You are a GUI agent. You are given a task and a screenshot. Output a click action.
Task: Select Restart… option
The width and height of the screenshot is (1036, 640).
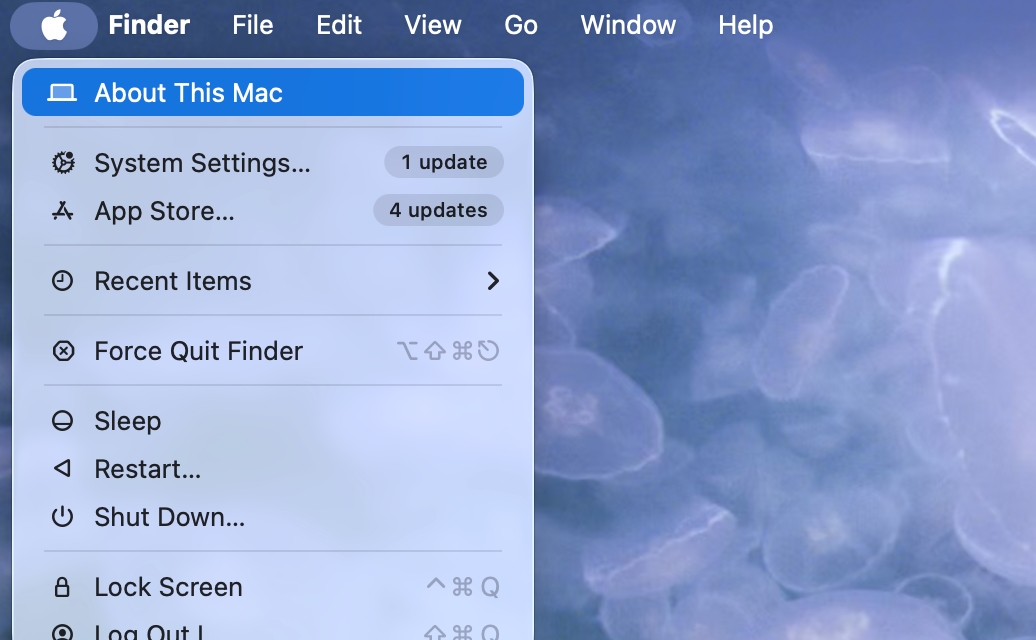[273, 469]
